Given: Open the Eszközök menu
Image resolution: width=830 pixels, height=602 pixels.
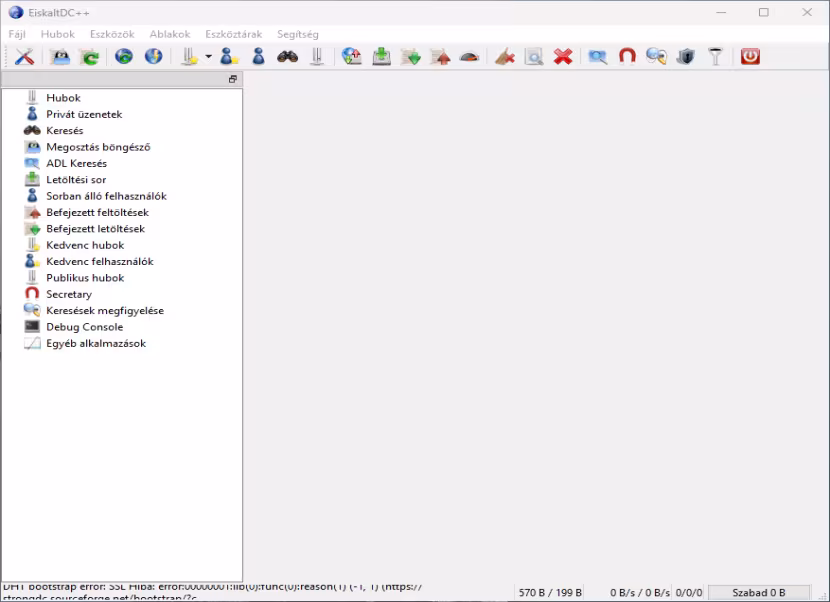Looking at the screenshot, I should tap(112, 34).
